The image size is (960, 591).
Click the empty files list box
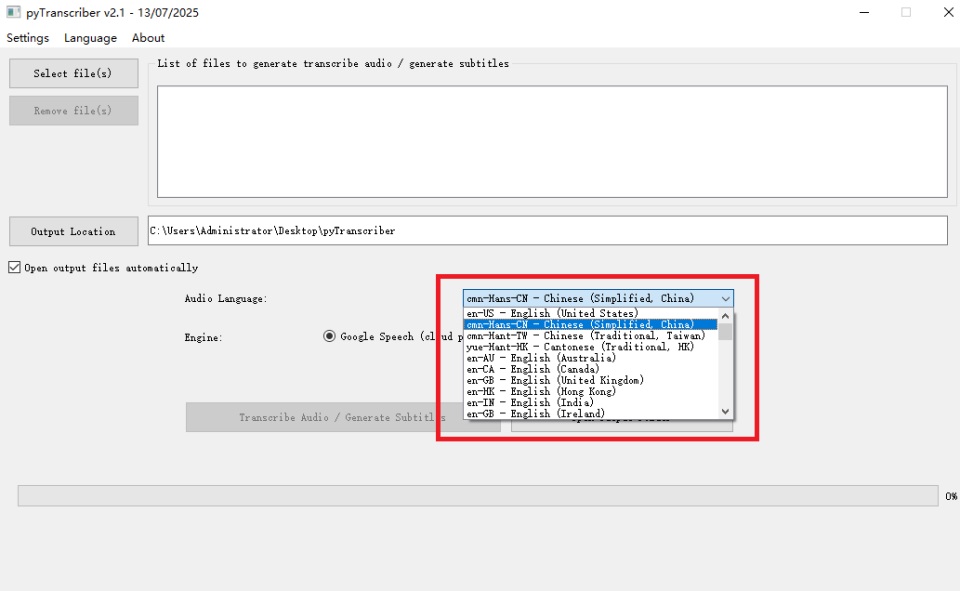point(552,141)
